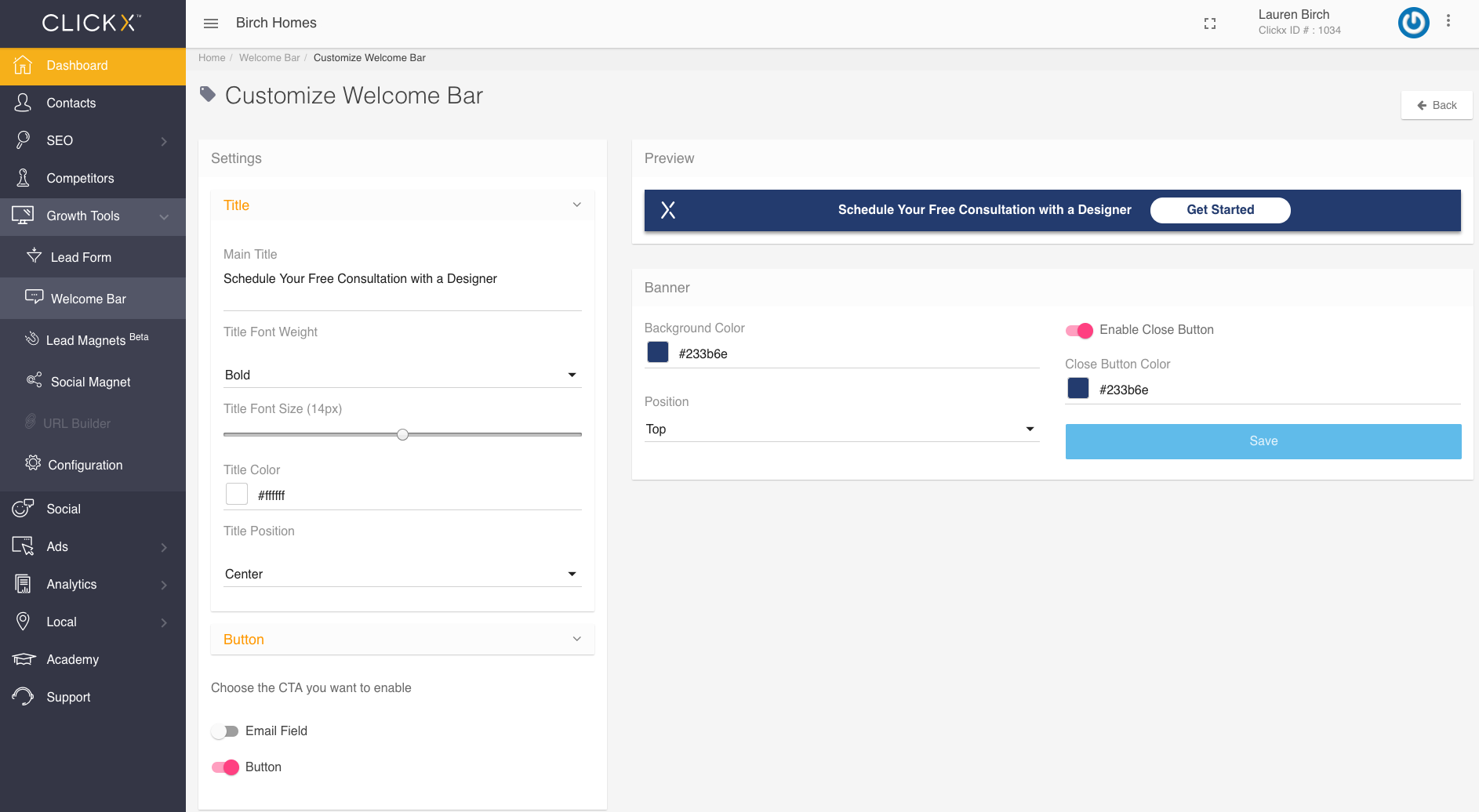Click the Competitors chess piece icon
The width and height of the screenshot is (1479, 812).
[x=23, y=178]
